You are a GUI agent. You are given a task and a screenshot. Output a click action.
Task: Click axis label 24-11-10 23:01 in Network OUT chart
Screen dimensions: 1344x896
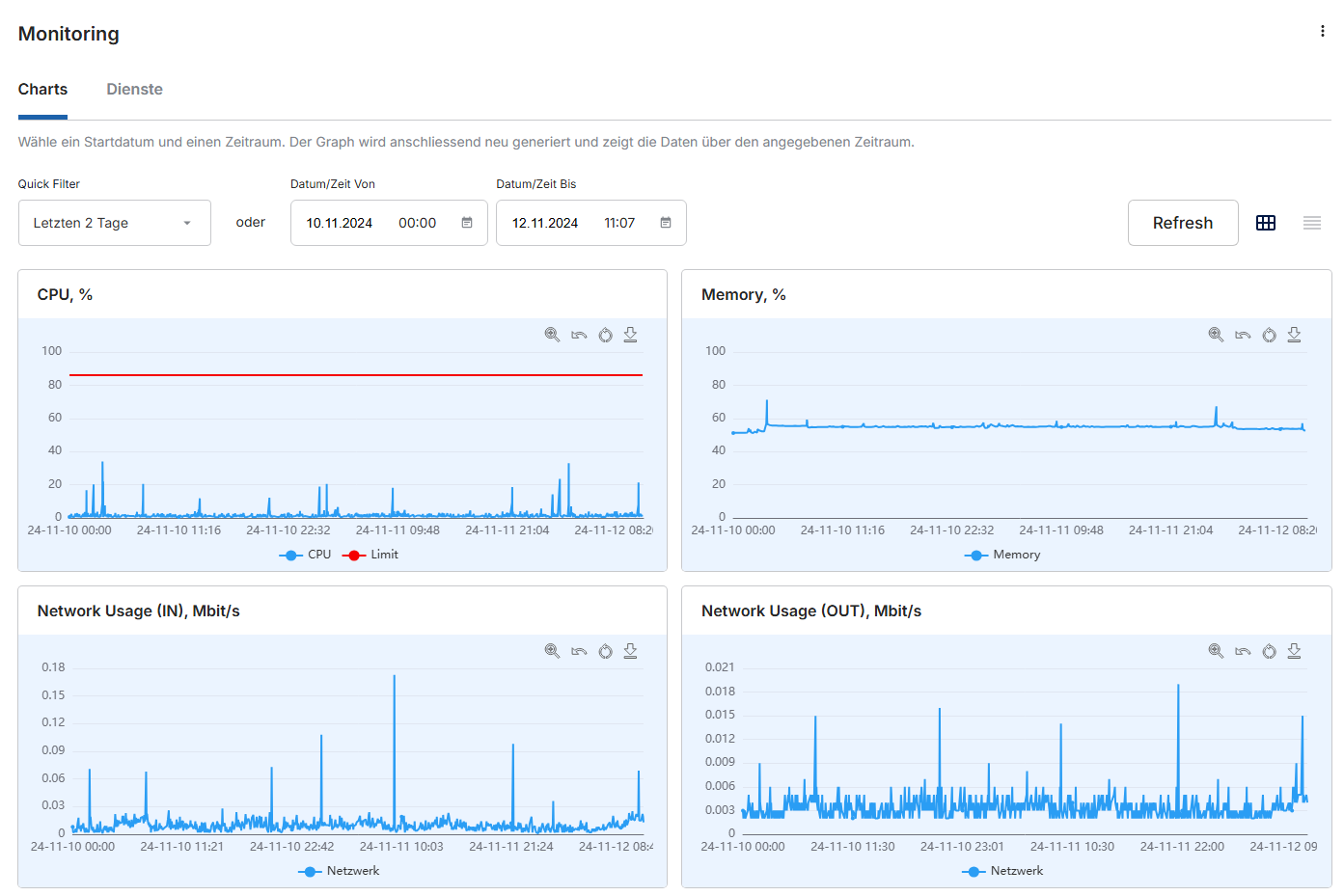(962, 847)
